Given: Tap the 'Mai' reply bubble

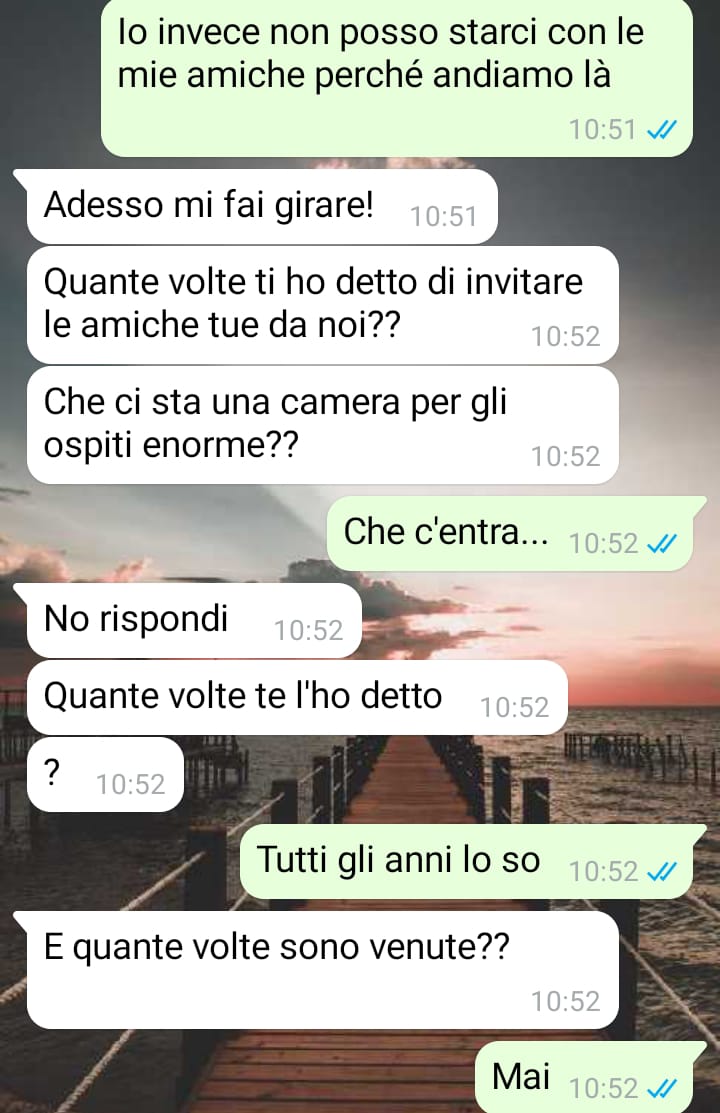Looking at the screenshot, I should click(x=584, y=1078).
